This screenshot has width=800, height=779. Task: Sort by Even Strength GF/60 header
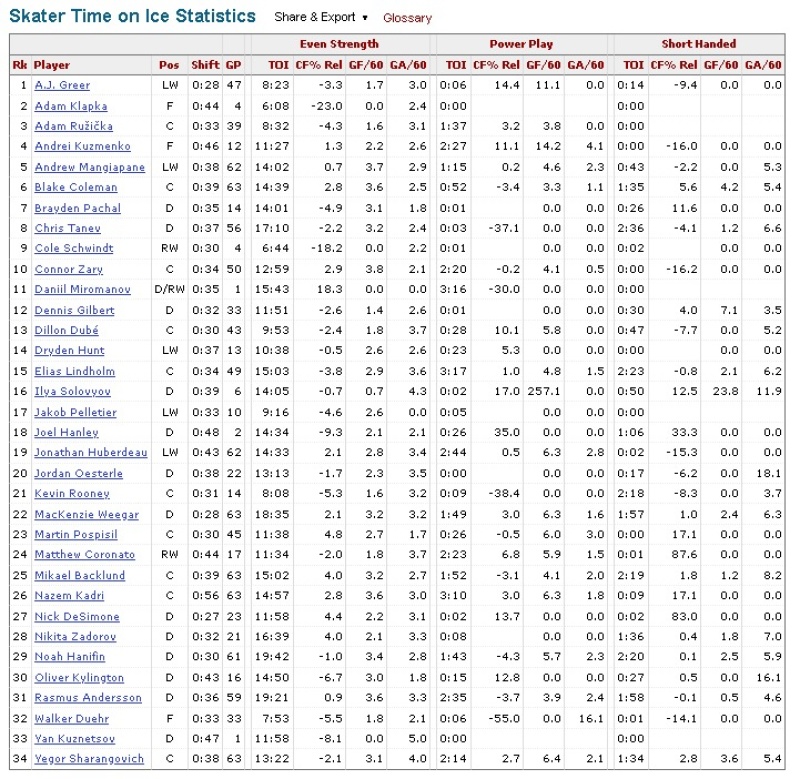(366, 65)
